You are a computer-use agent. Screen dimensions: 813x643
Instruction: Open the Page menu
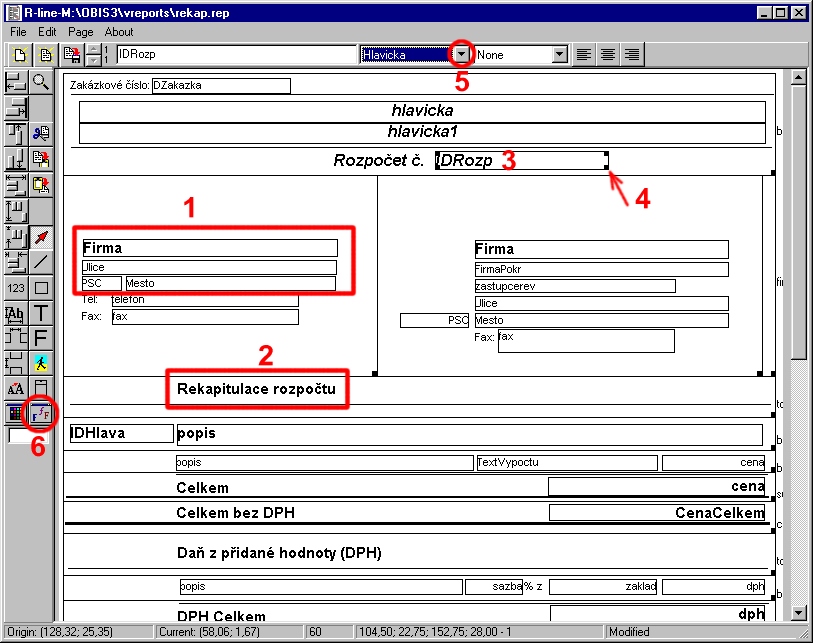click(80, 32)
